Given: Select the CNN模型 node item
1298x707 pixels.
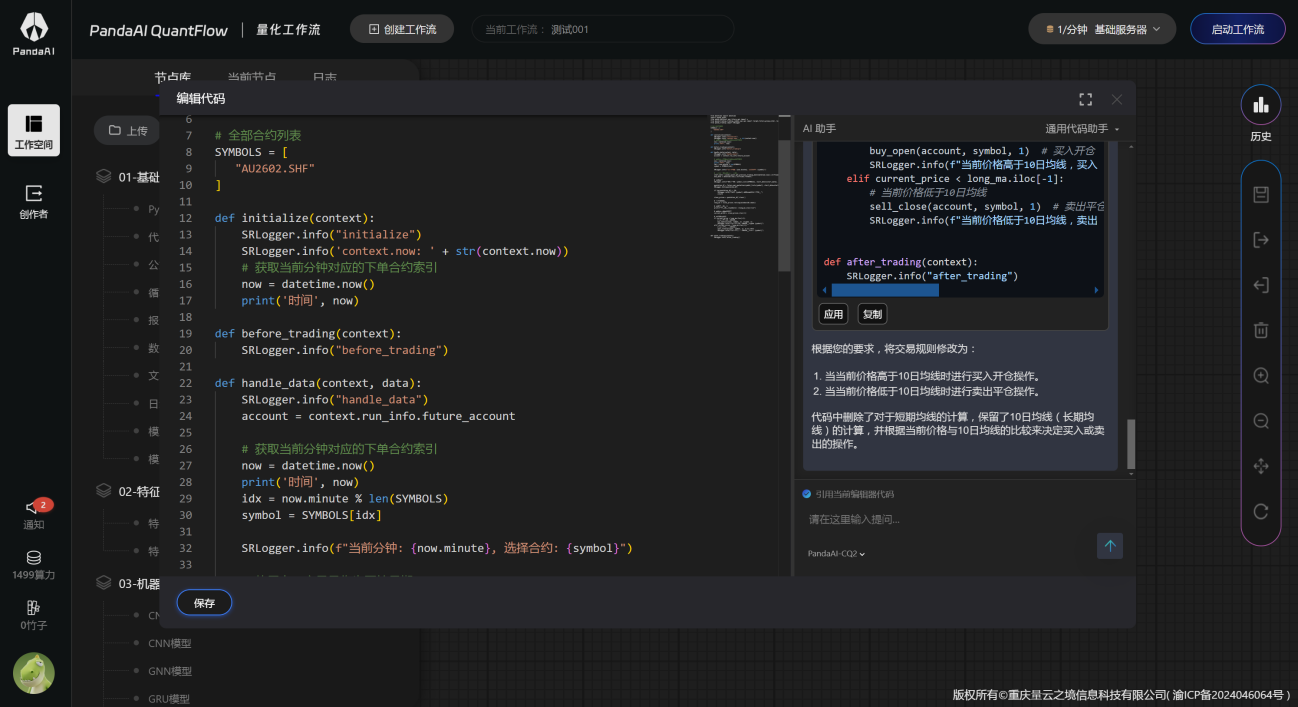Looking at the screenshot, I should point(170,643).
